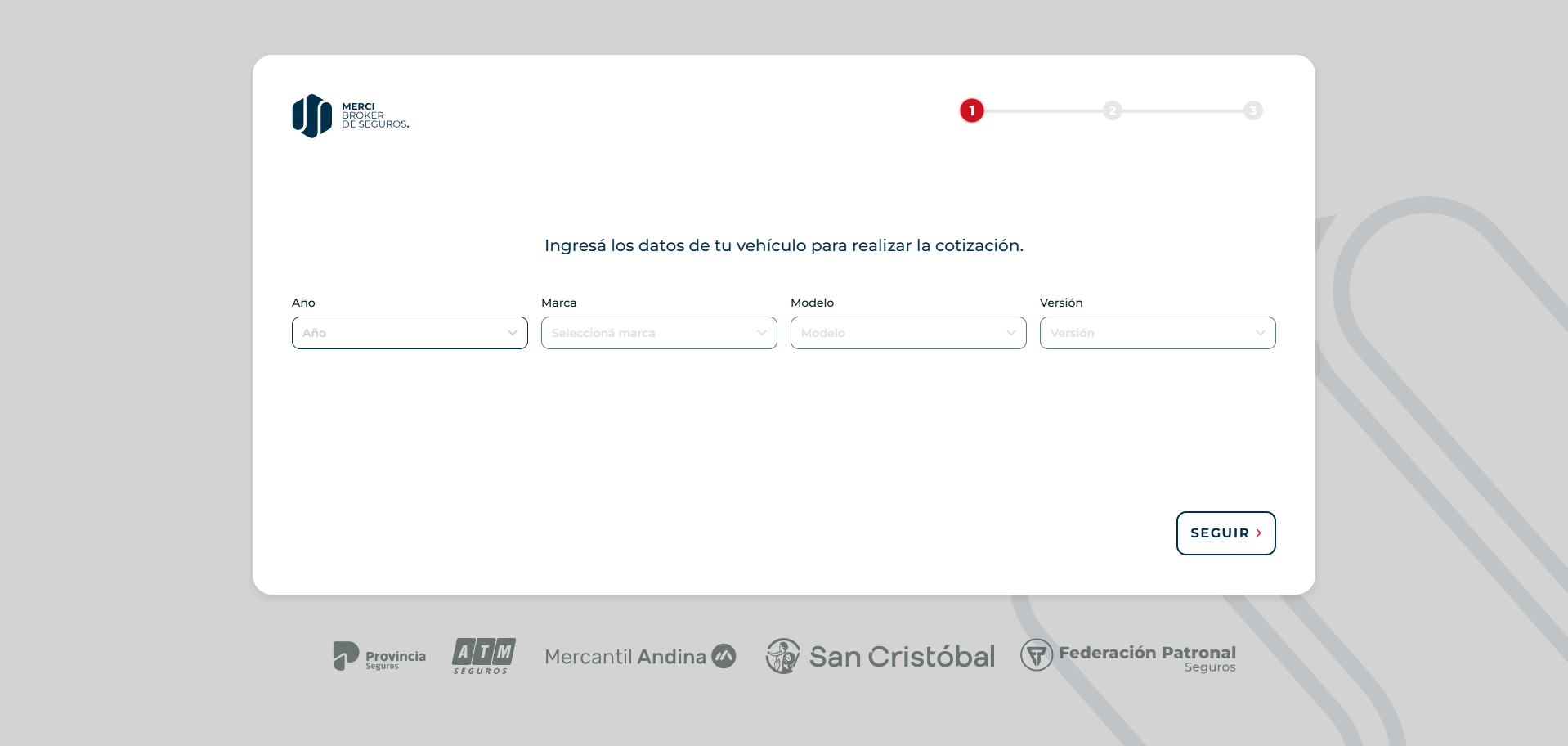This screenshot has width=1568, height=746.
Task: Open the Modelo dropdown
Action: coord(907,333)
